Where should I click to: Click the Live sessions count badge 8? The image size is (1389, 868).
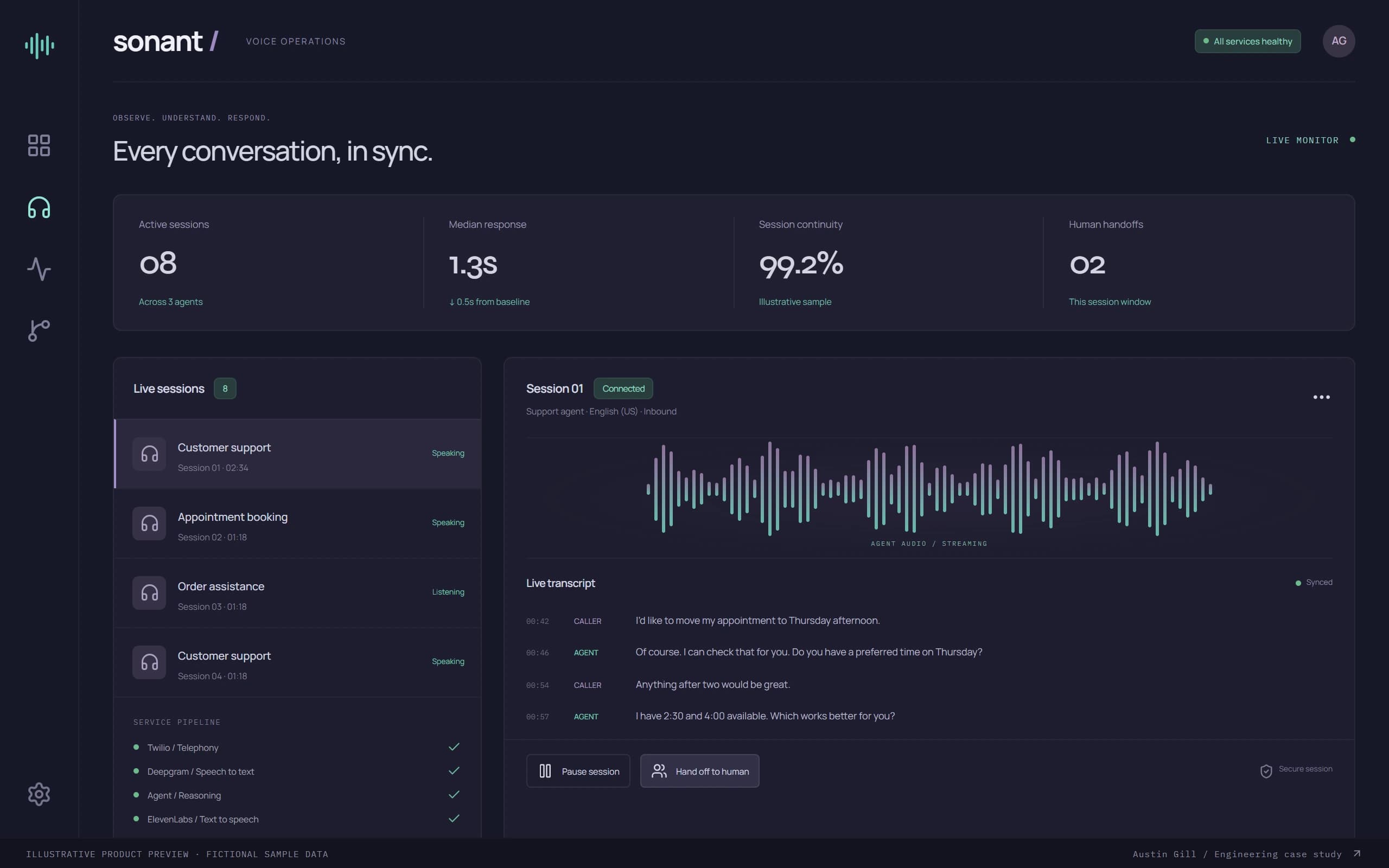[x=225, y=388]
